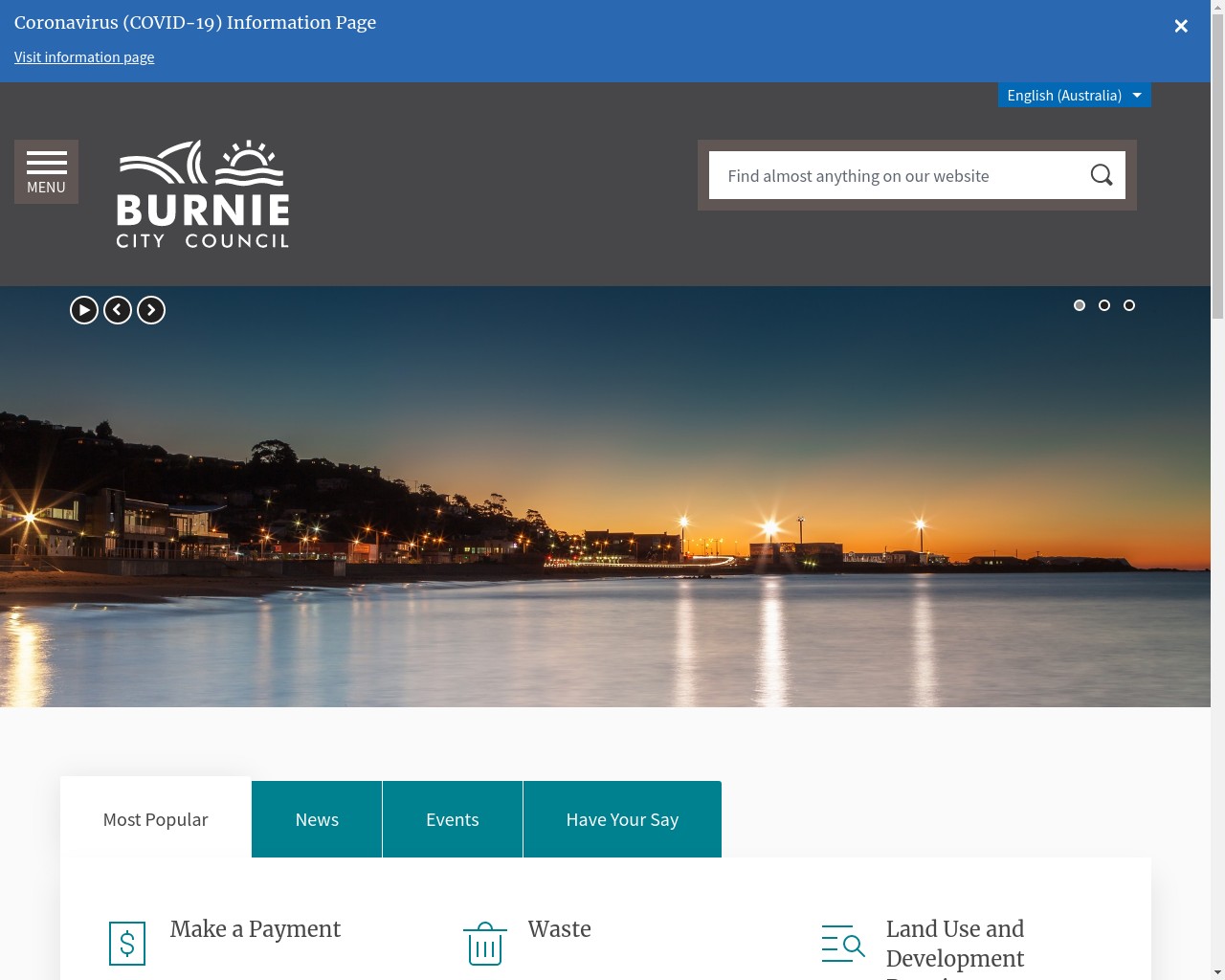Image resolution: width=1225 pixels, height=980 pixels.
Task: Select the Make a Payment dollar icon
Action: [x=127, y=943]
